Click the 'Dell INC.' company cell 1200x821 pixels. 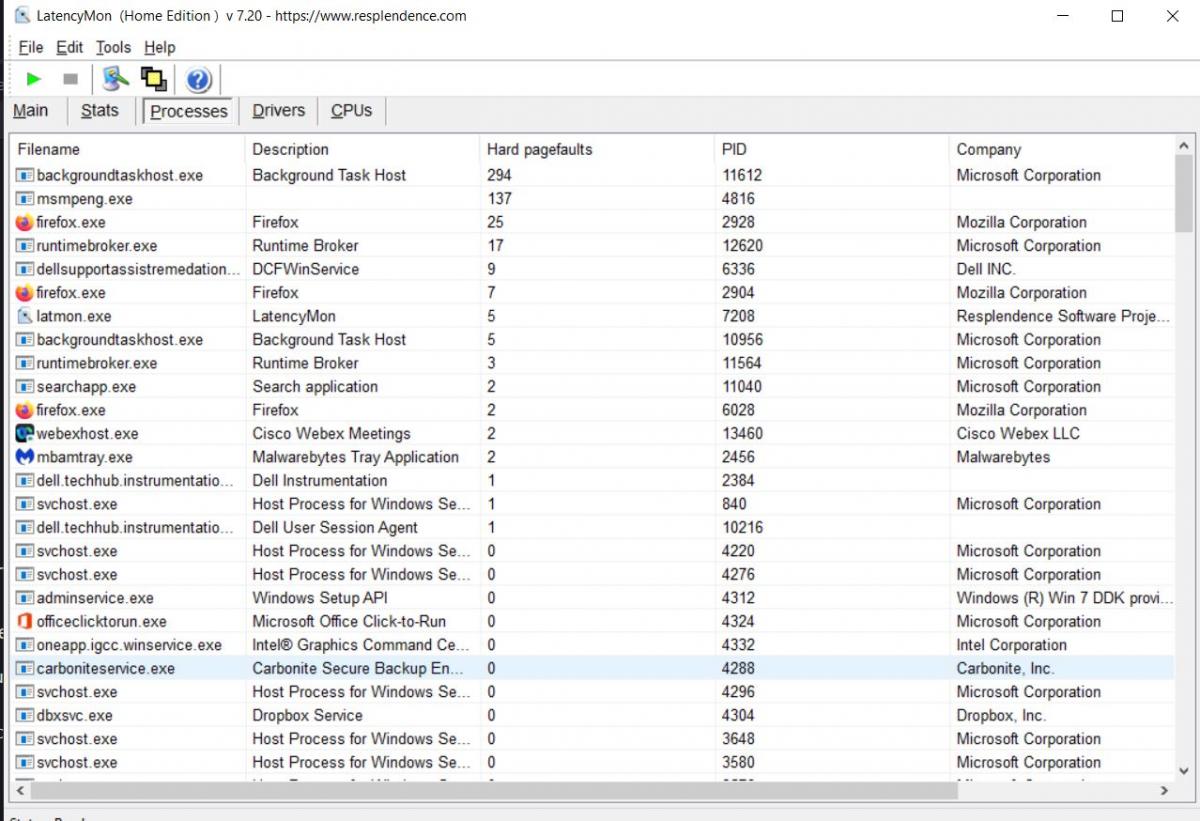(x=986, y=269)
